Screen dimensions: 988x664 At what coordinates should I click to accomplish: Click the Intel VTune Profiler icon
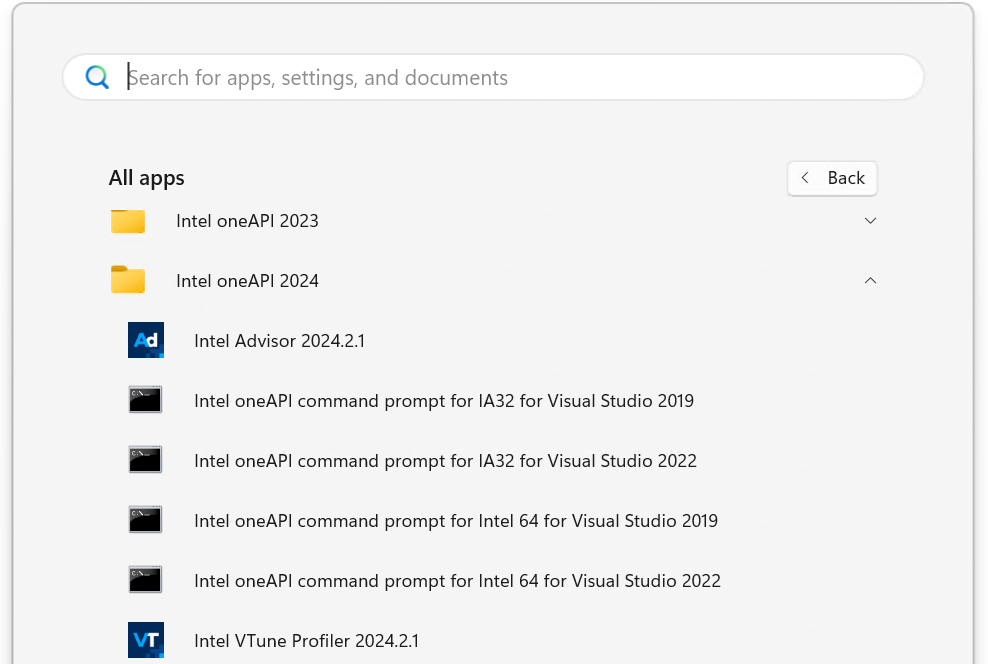[146, 640]
